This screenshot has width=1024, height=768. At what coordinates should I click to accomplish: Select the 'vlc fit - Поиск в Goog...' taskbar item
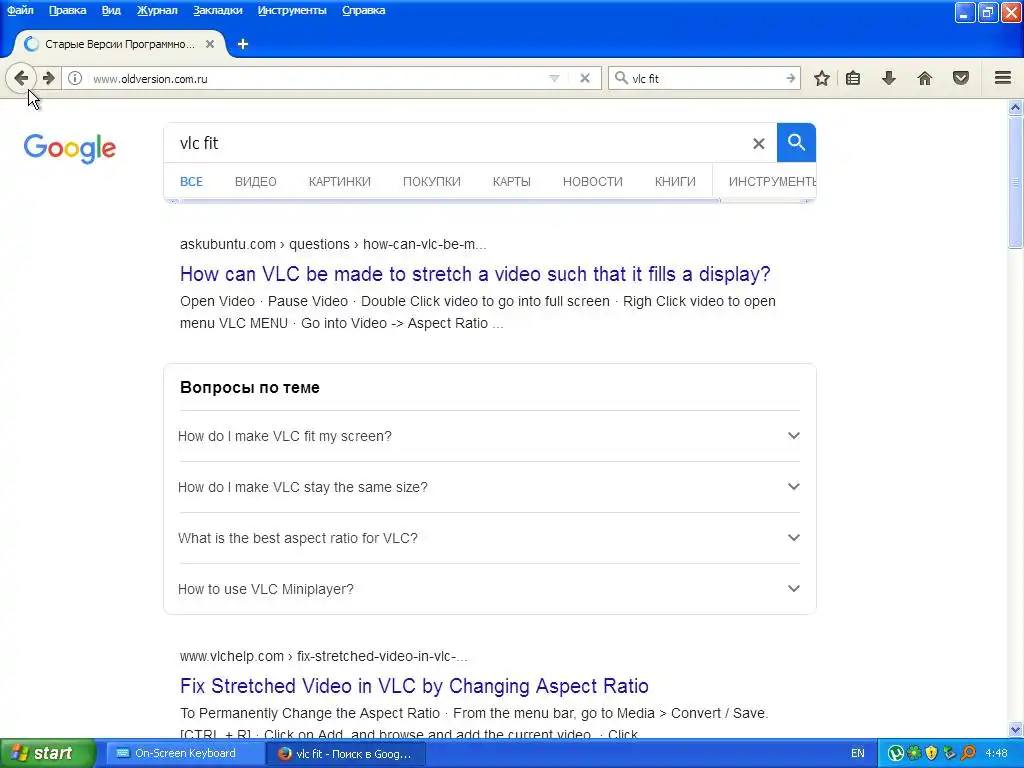coord(346,754)
